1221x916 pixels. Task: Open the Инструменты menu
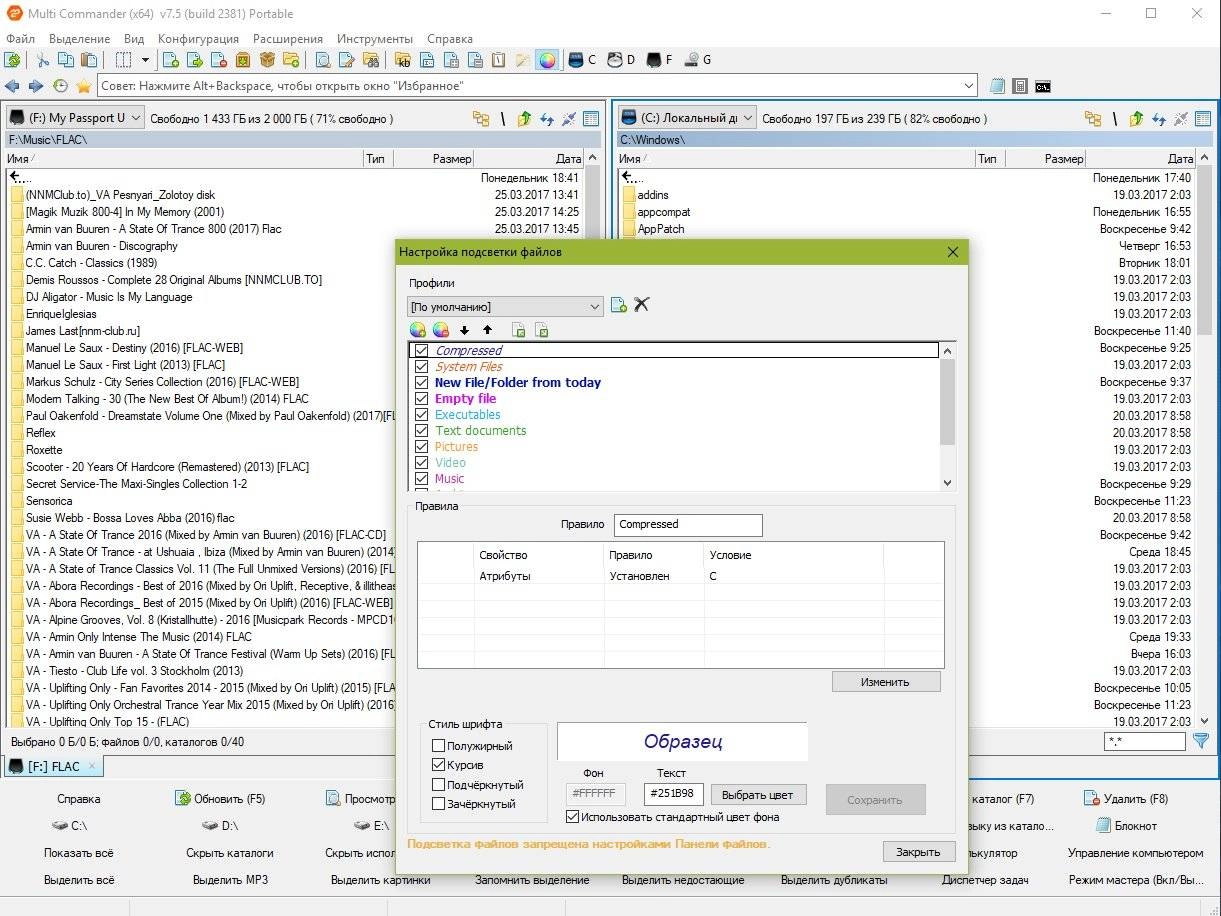pos(375,39)
